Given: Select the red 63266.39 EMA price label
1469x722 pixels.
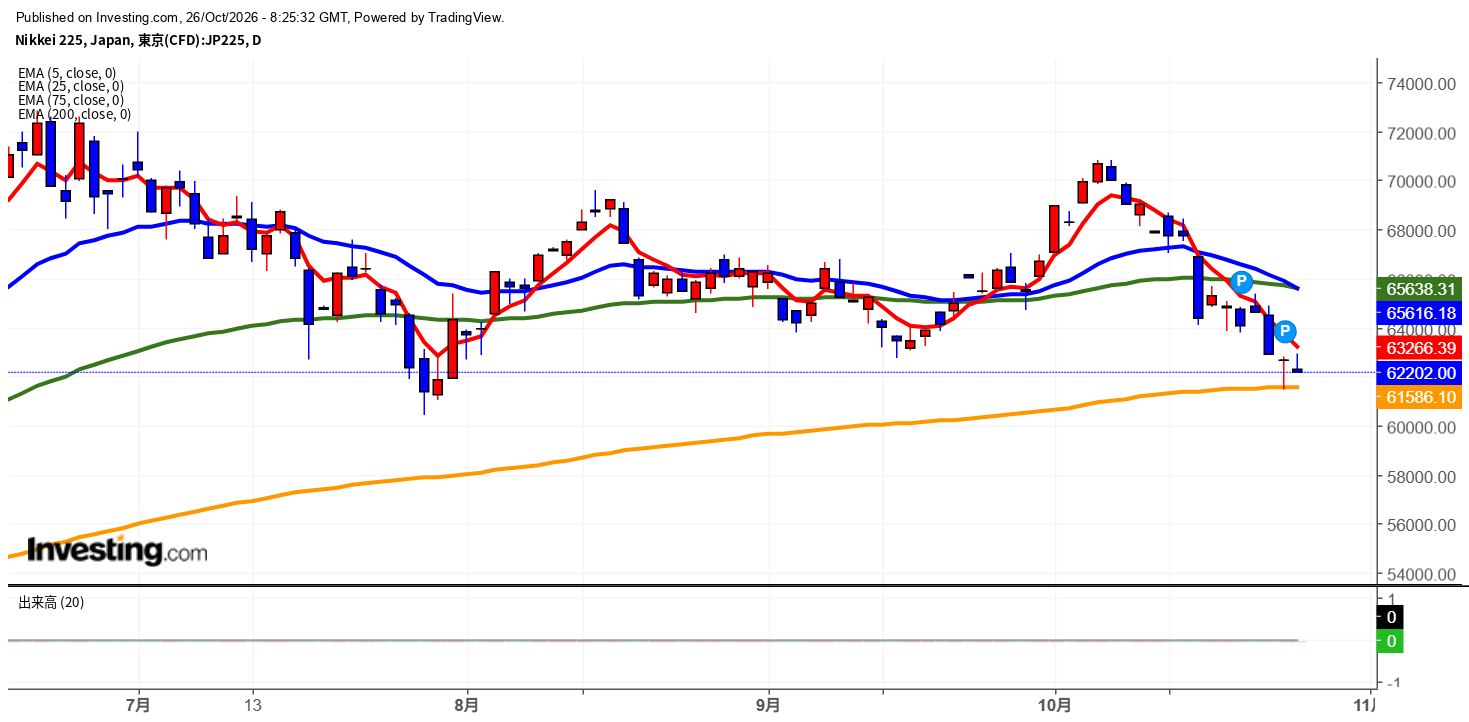Looking at the screenshot, I should tap(1420, 348).
